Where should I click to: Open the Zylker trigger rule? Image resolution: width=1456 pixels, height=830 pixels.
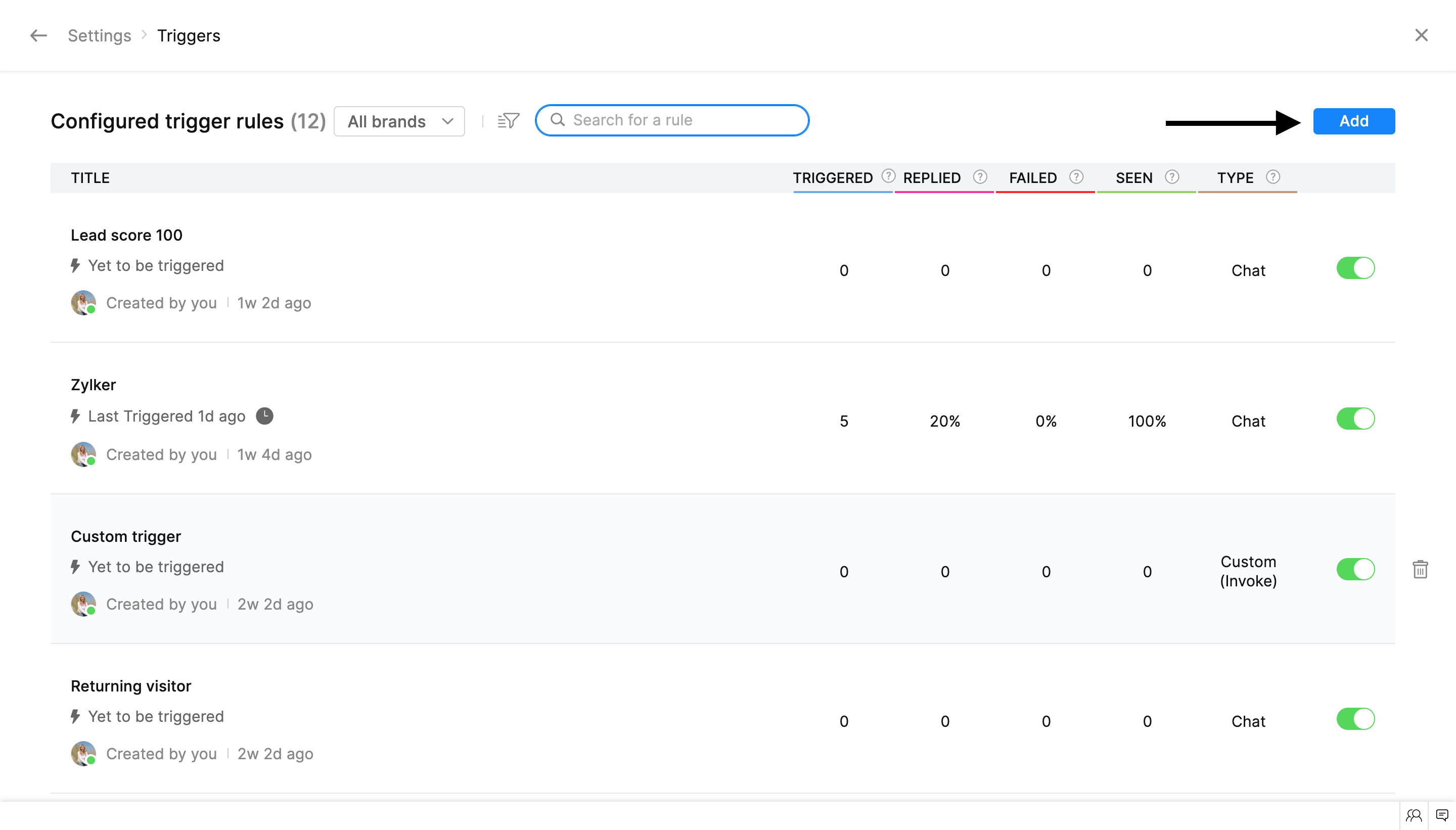(x=93, y=385)
